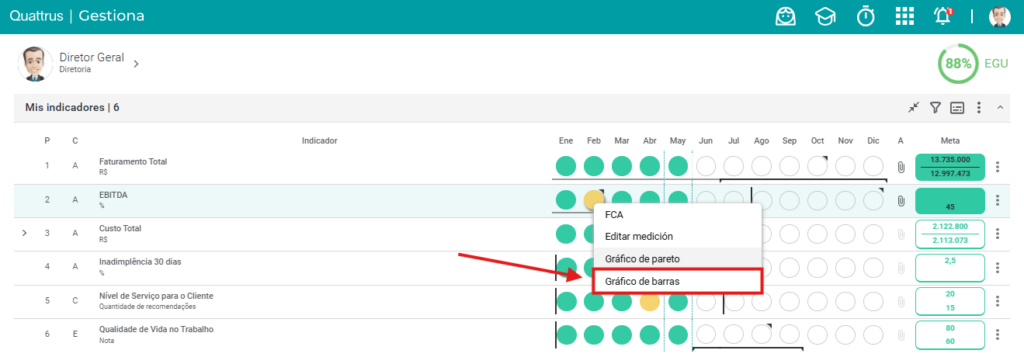Open Faturamento Total row options menu

click(x=997, y=167)
